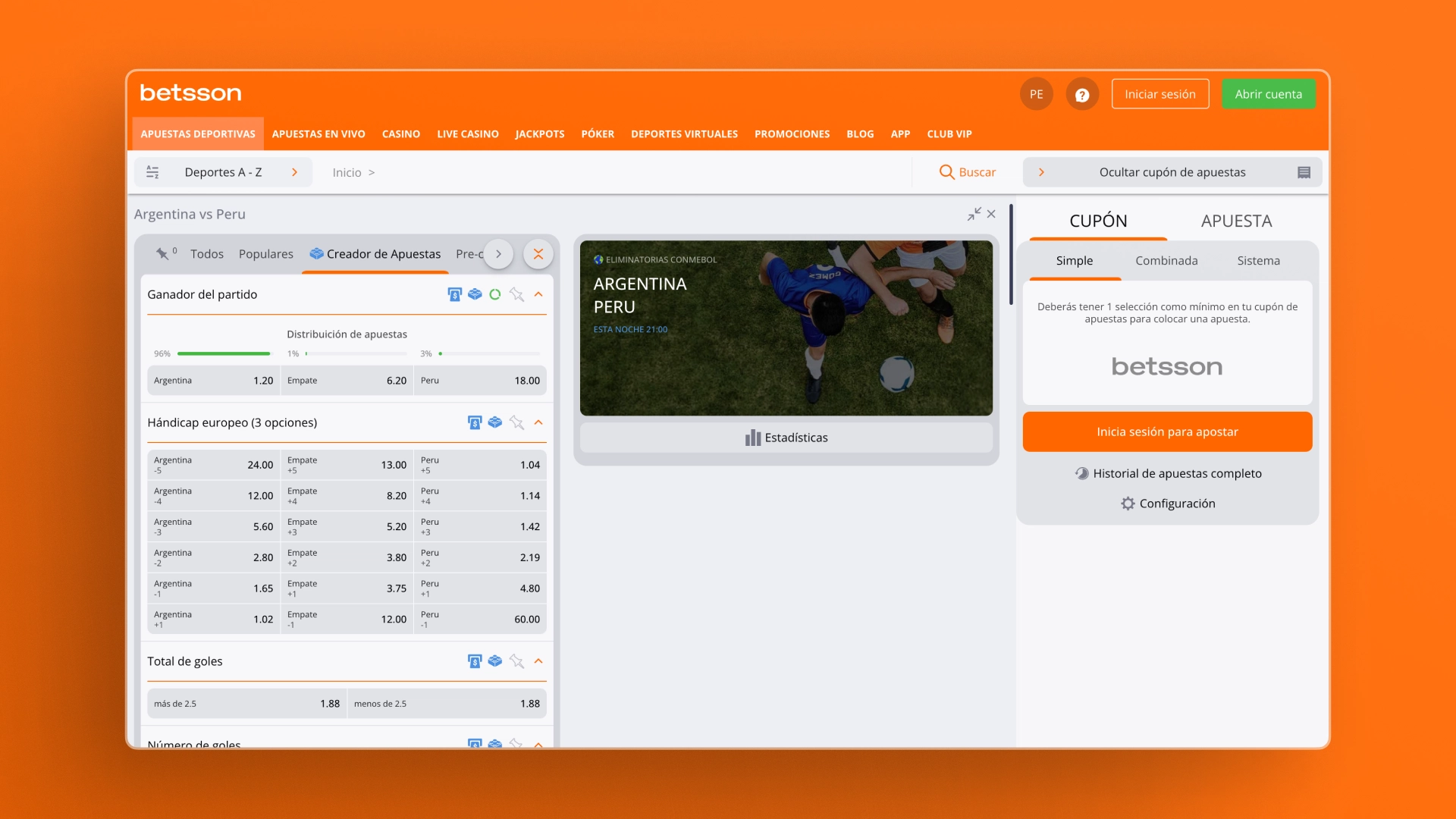Image resolution: width=1456 pixels, height=819 pixels.
Task: Click the search magnifier icon beside Buscar
Action: pyautogui.click(x=946, y=172)
